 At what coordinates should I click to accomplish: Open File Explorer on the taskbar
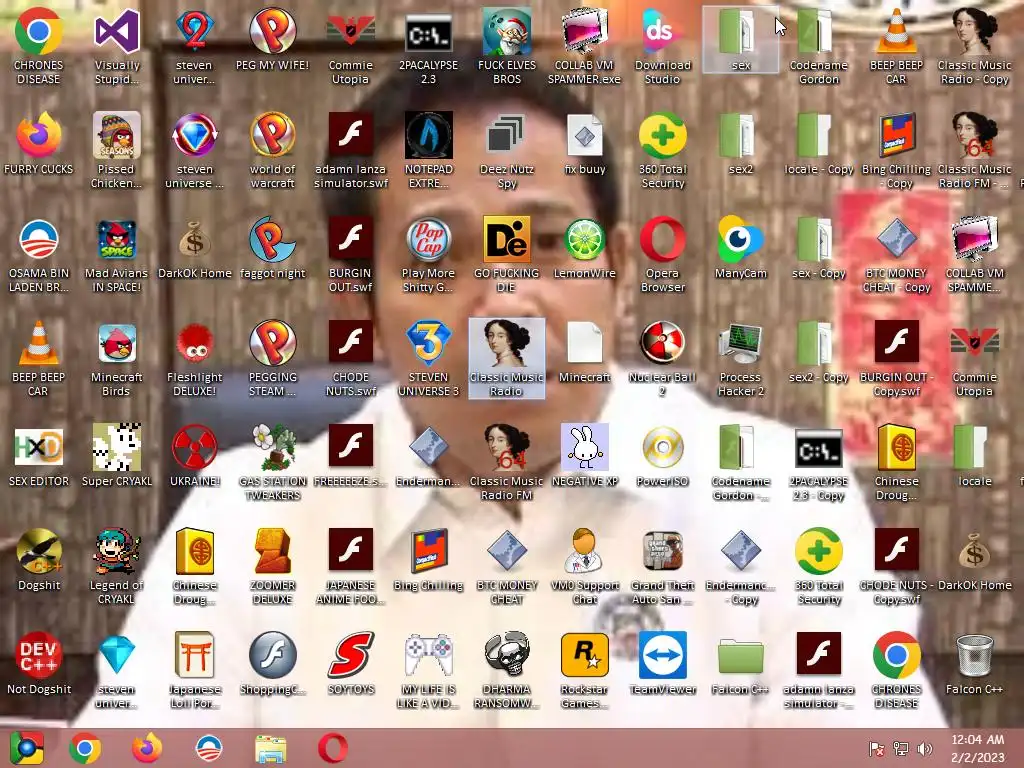click(x=270, y=748)
